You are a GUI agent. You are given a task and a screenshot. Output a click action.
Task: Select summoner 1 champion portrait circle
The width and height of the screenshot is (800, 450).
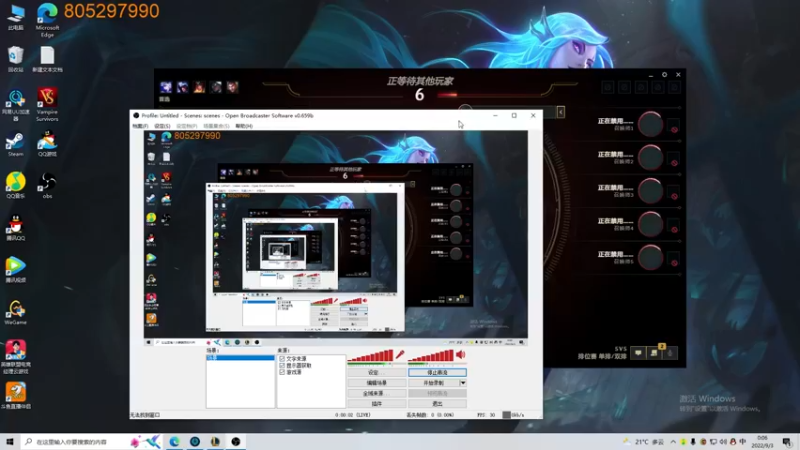pyautogui.click(x=651, y=124)
